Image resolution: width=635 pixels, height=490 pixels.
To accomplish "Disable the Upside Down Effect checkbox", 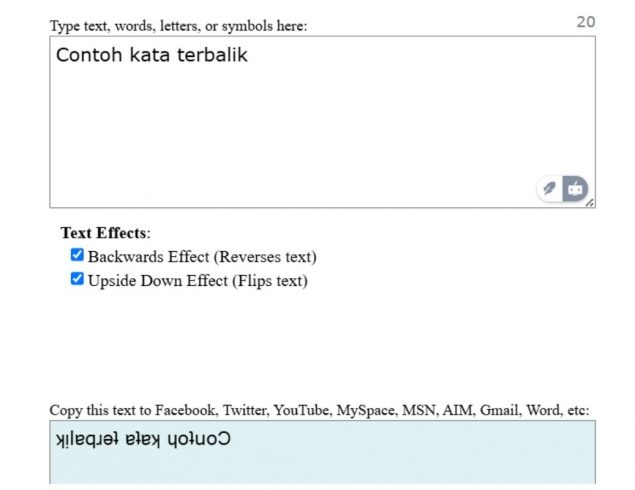I will pyautogui.click(x=77, y=280).
